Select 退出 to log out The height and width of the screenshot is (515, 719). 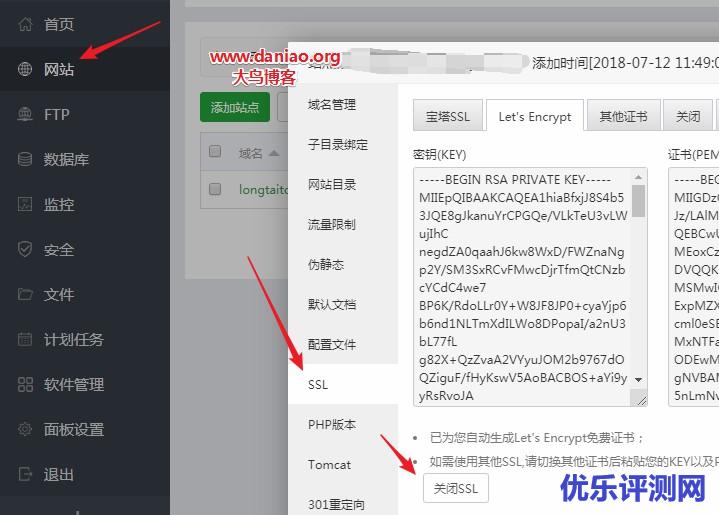click(x=59, y=474)
